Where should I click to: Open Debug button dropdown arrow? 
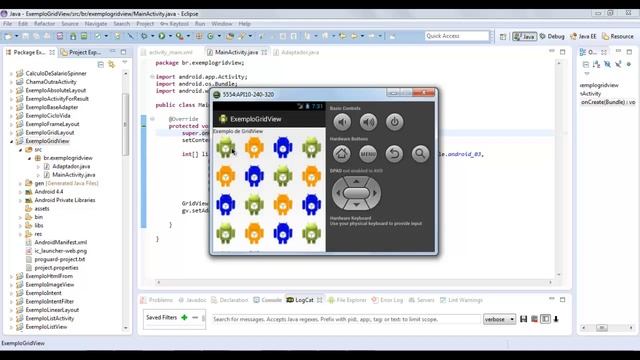[152, 36]
